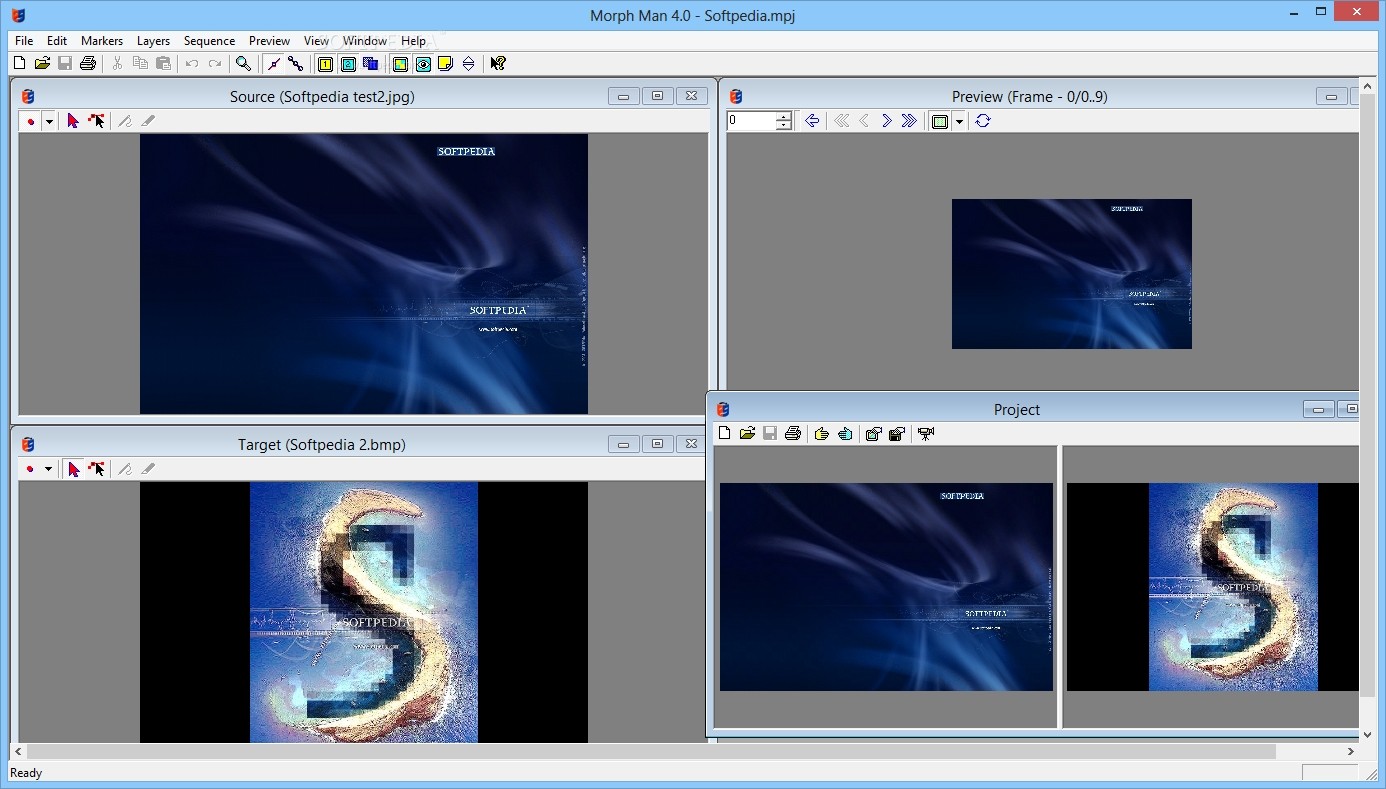Screen dimensions: 1386x789
Task: Click the Copy icon in main toolbar
Action: pyautogui.click(x=140, y=63)
